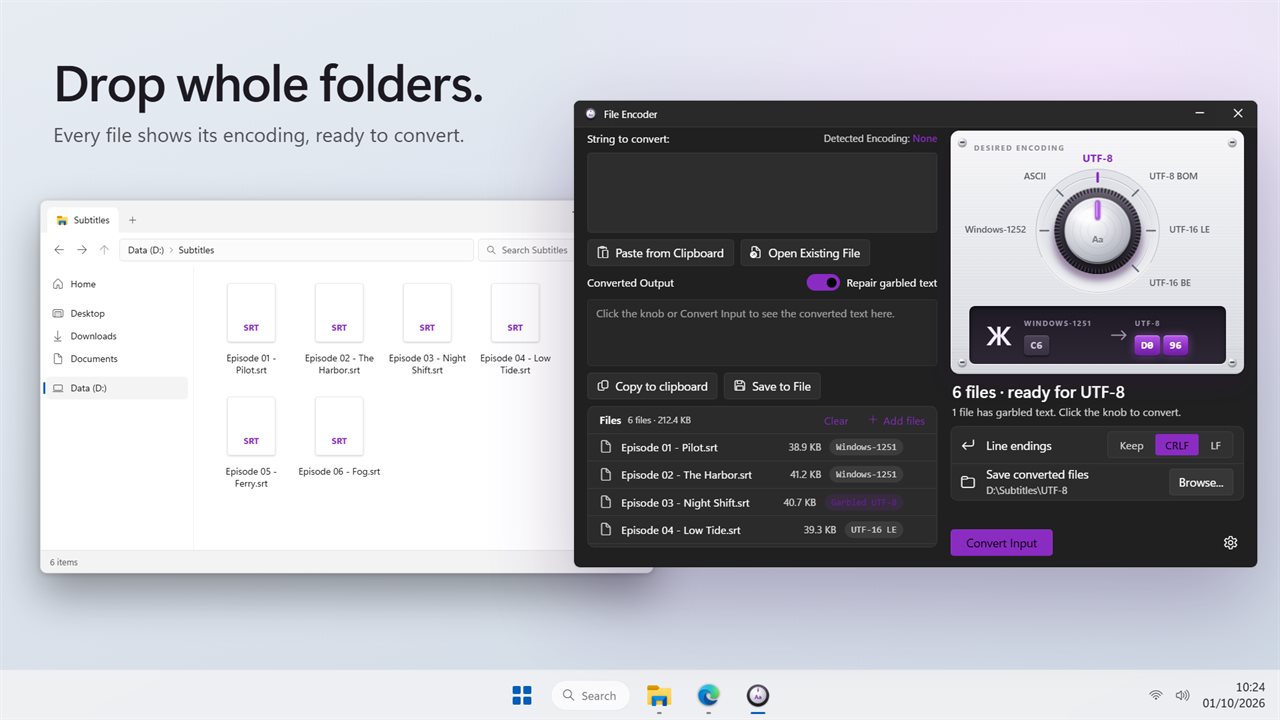Viewport: 1280px width, 720px height.
Task: Click the file icon for Episode 04 - Low Tide.srt row
Action: [605, 530]
